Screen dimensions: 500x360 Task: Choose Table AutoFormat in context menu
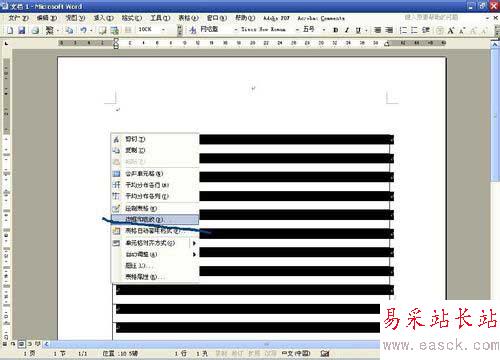pyautogui.click(x=155, y=231)
